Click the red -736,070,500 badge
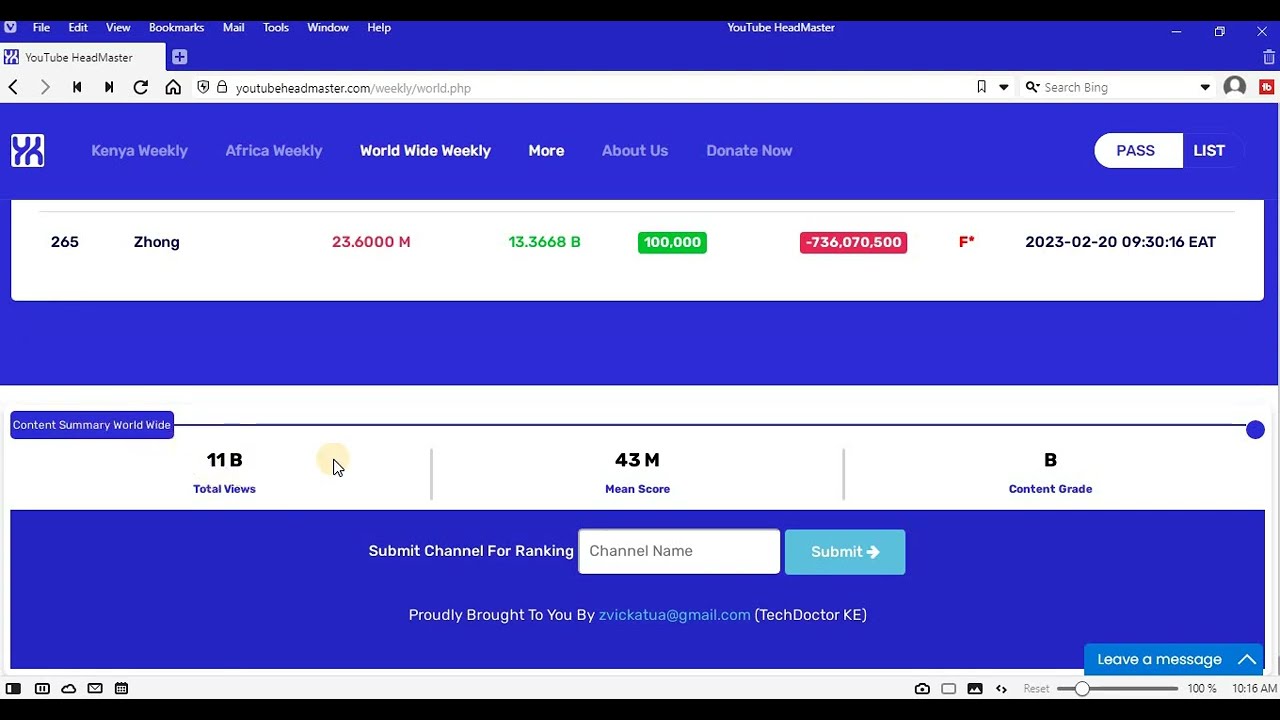 tap(853, 242)
